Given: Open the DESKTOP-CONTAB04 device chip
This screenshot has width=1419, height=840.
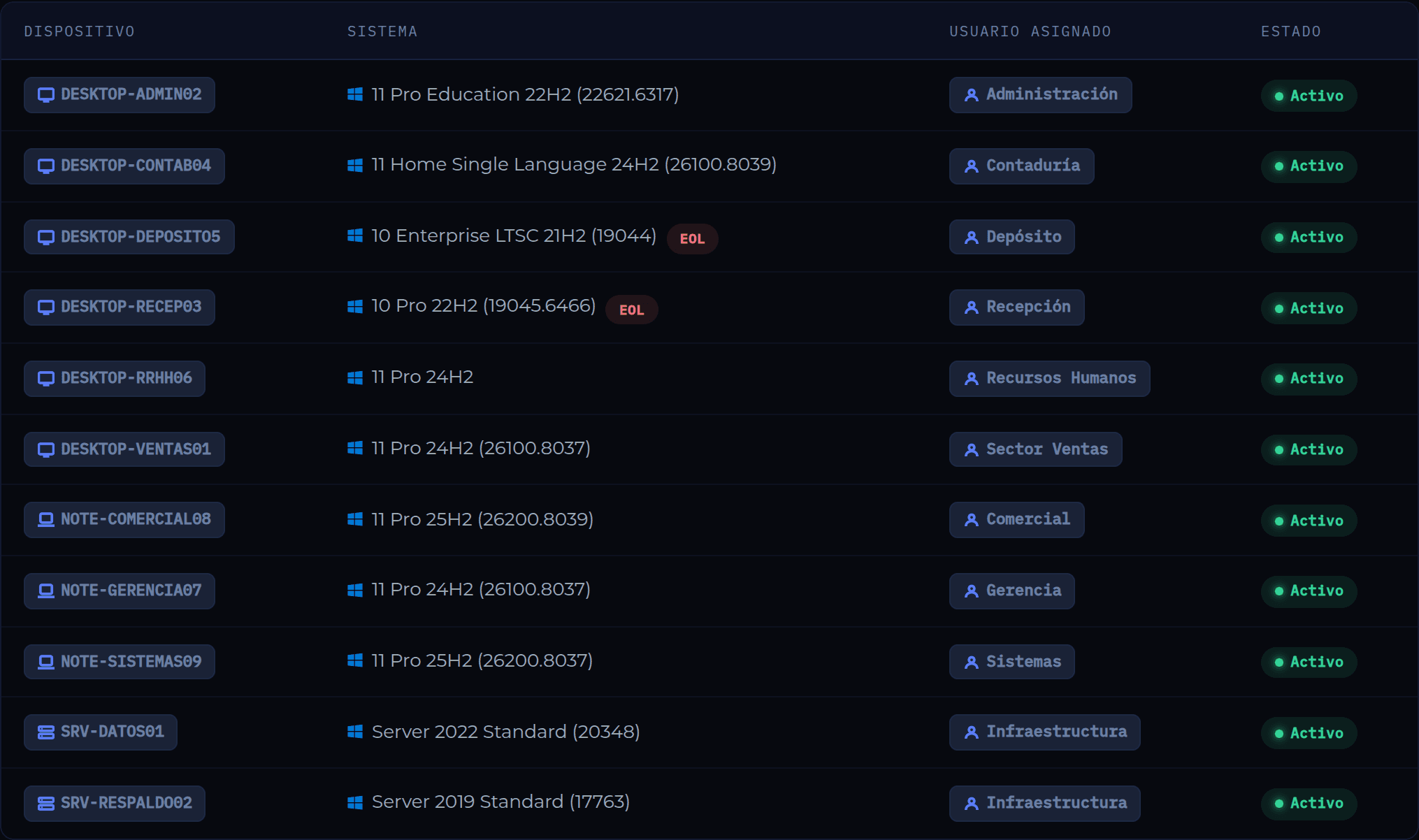Looking at the screenshot, I should coord(124,166).
